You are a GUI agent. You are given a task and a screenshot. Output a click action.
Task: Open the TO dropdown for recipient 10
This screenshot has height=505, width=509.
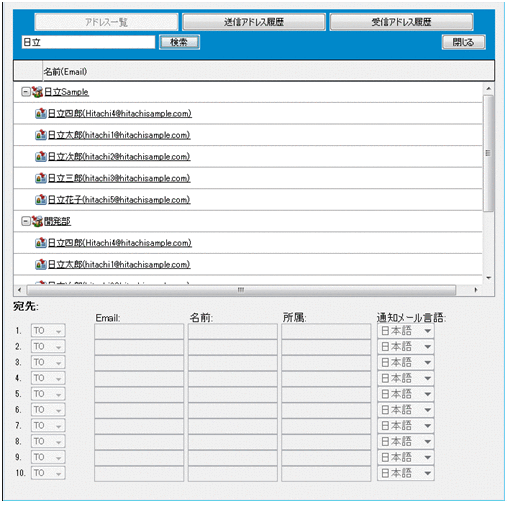tap(48, 473)
